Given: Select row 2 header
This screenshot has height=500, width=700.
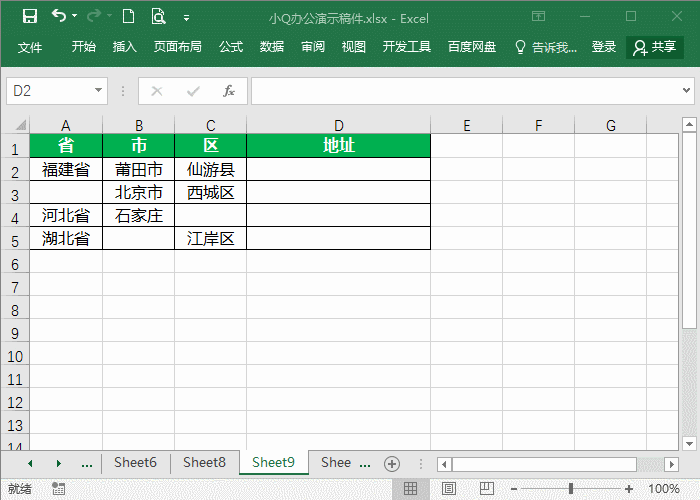Looking at the screenshot, I should coord(15,170).
